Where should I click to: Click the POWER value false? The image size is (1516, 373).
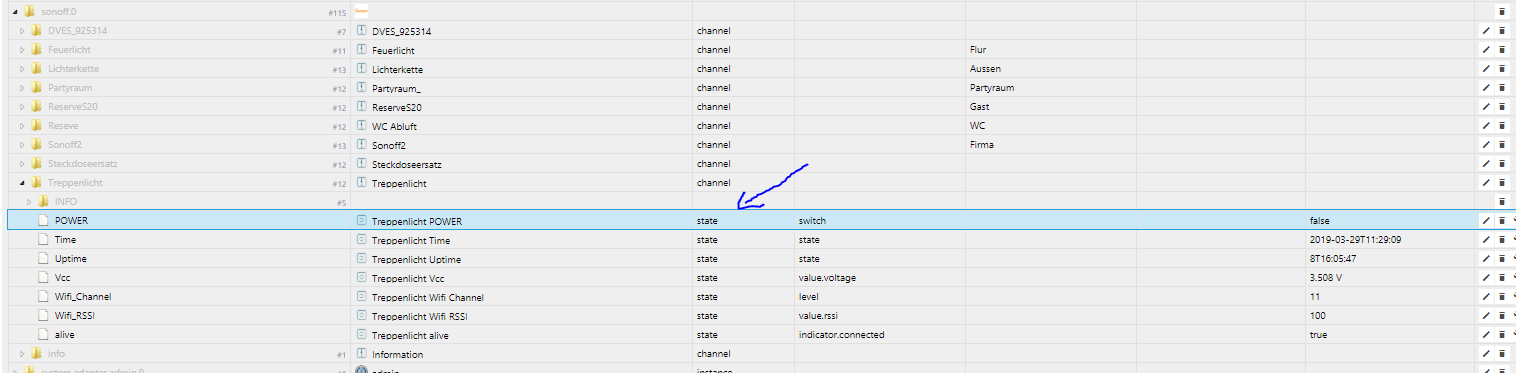click(1320, 221)
